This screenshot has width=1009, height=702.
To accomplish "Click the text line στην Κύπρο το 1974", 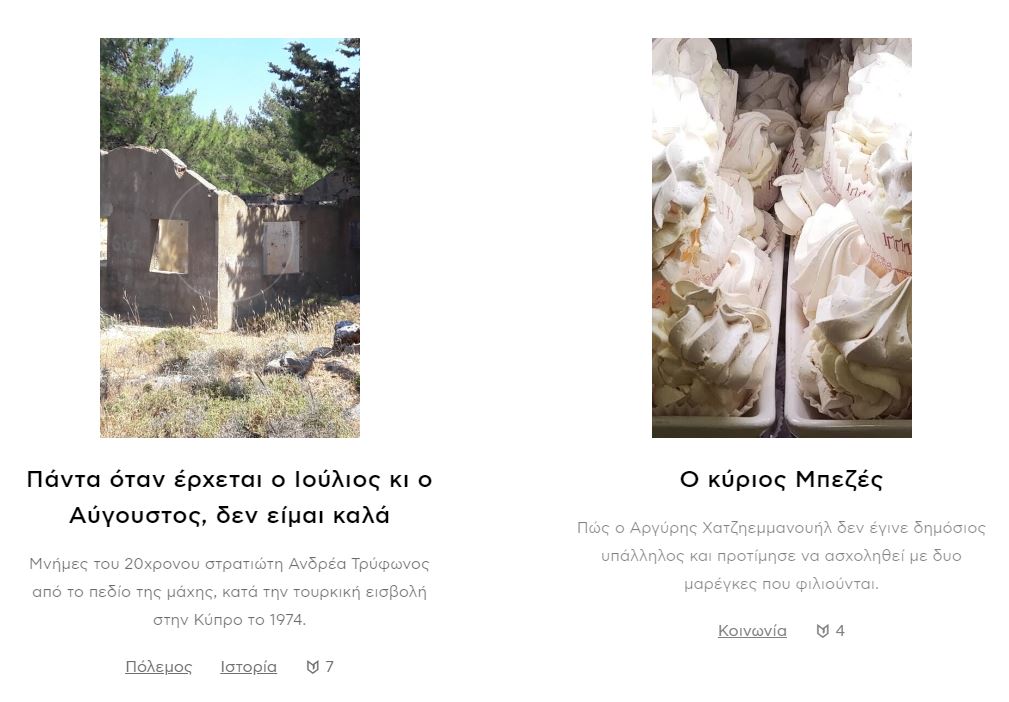I will click(230, 620).
